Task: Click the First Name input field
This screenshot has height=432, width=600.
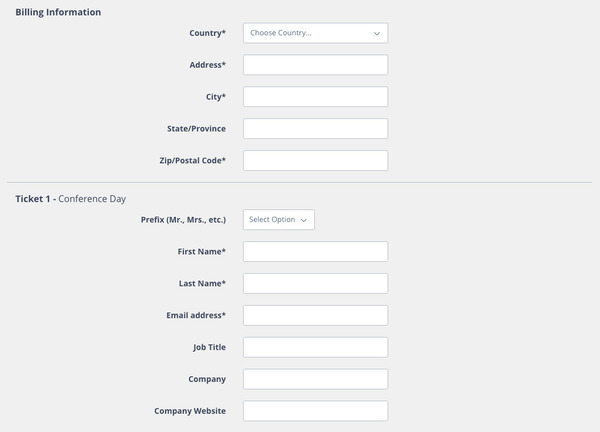Action: click(x=315, y=251)
